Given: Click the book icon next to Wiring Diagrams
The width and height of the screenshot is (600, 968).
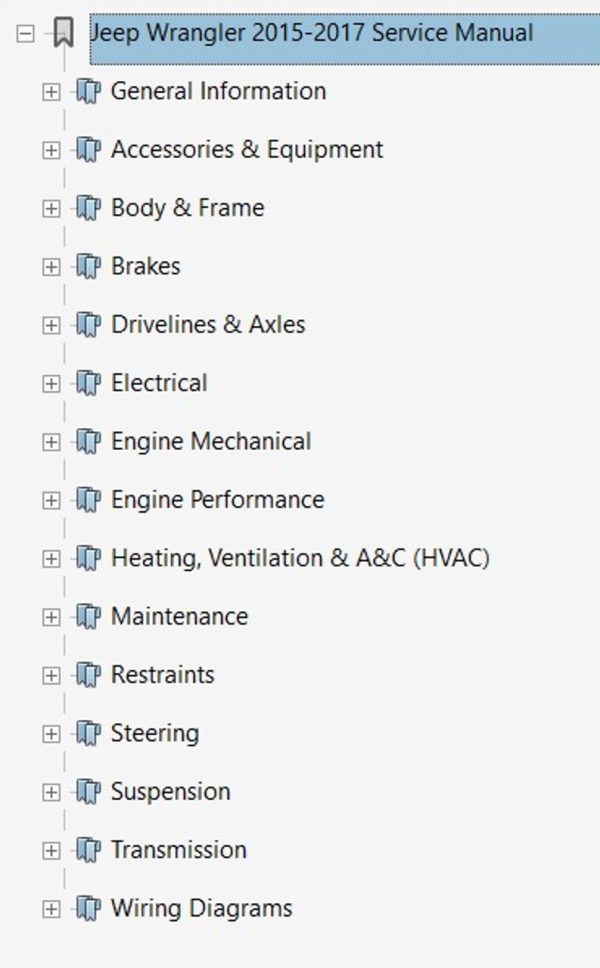Looking at the screenshot, I should coord(88,909).
